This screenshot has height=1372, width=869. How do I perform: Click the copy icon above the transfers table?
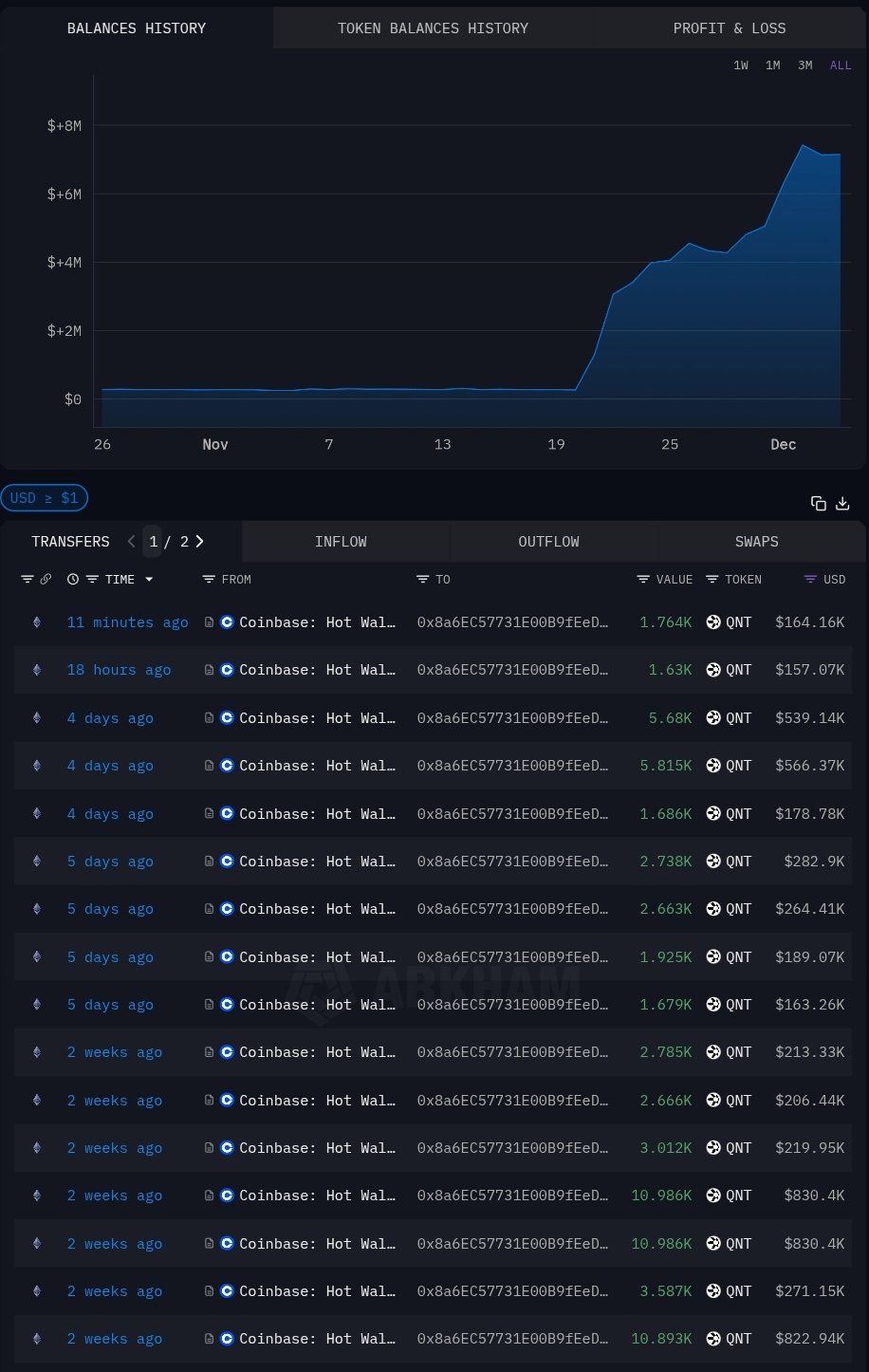(x=818, y=504)
